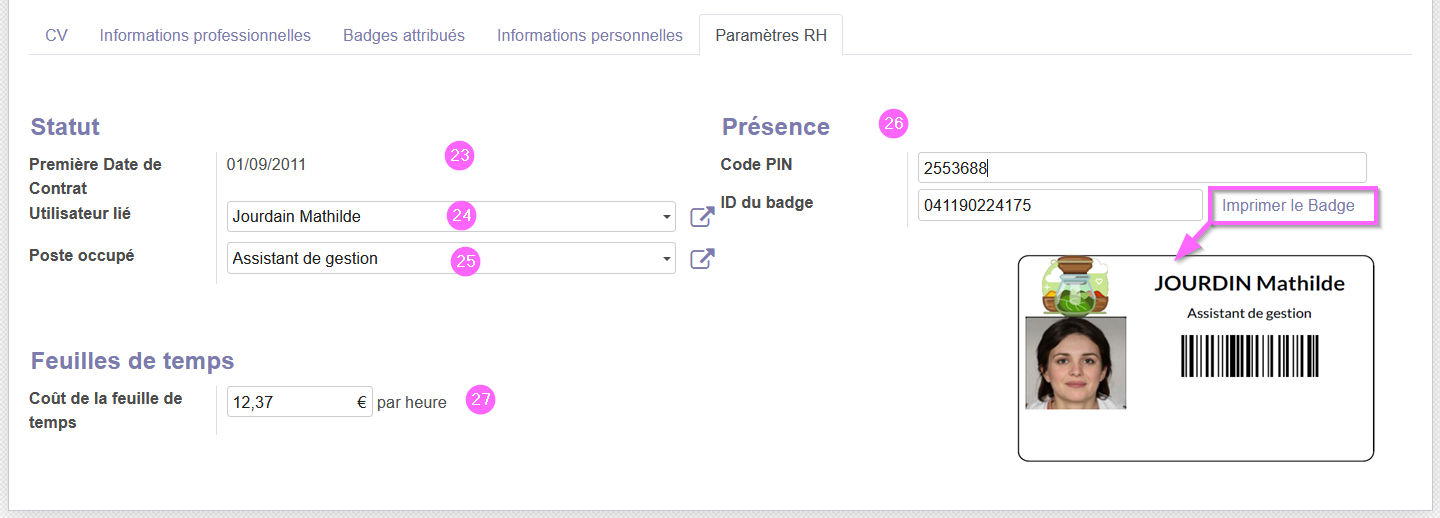Viewport: 1440px width, 518px height.
Task: Click the Code PIN label
Action: tap(756, 164)
